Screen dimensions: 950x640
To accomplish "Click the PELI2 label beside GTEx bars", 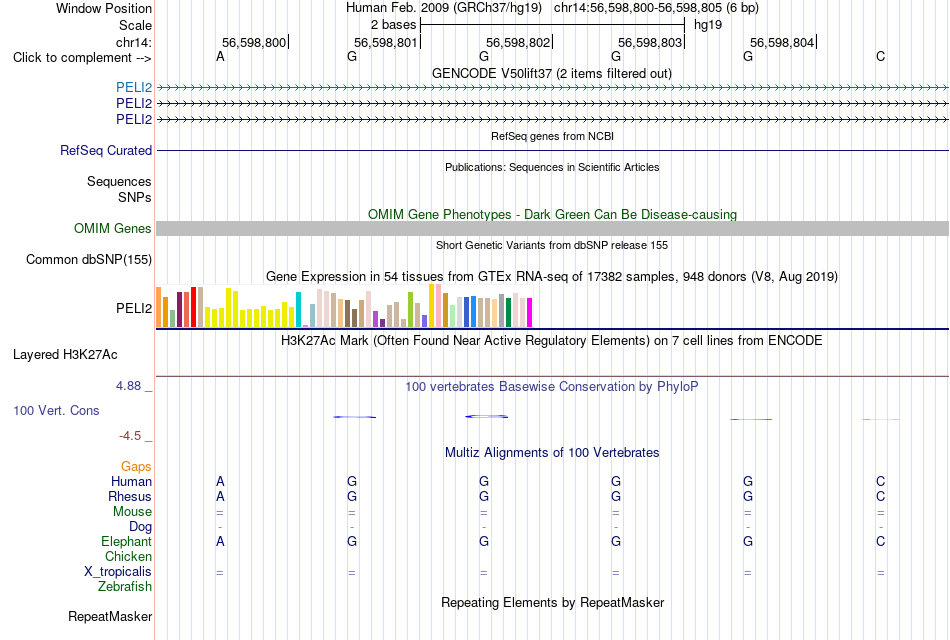I will [x=134, y=308].
